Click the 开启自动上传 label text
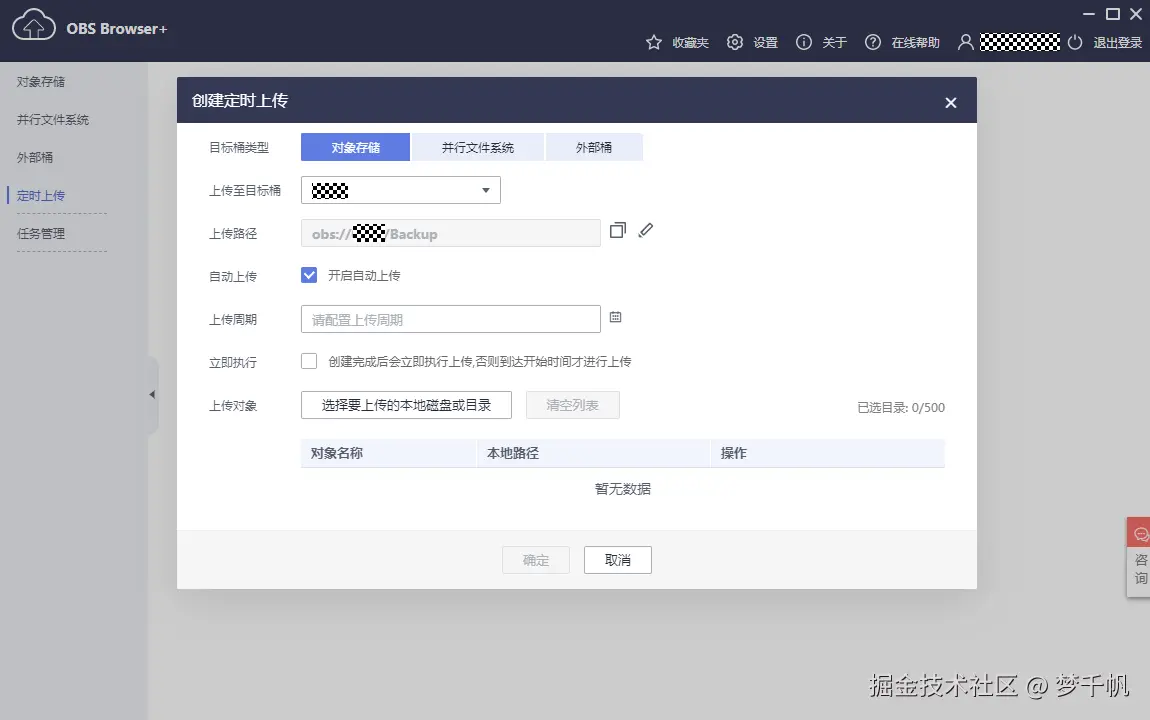1150x720 pixels. [x=364, y=276]
